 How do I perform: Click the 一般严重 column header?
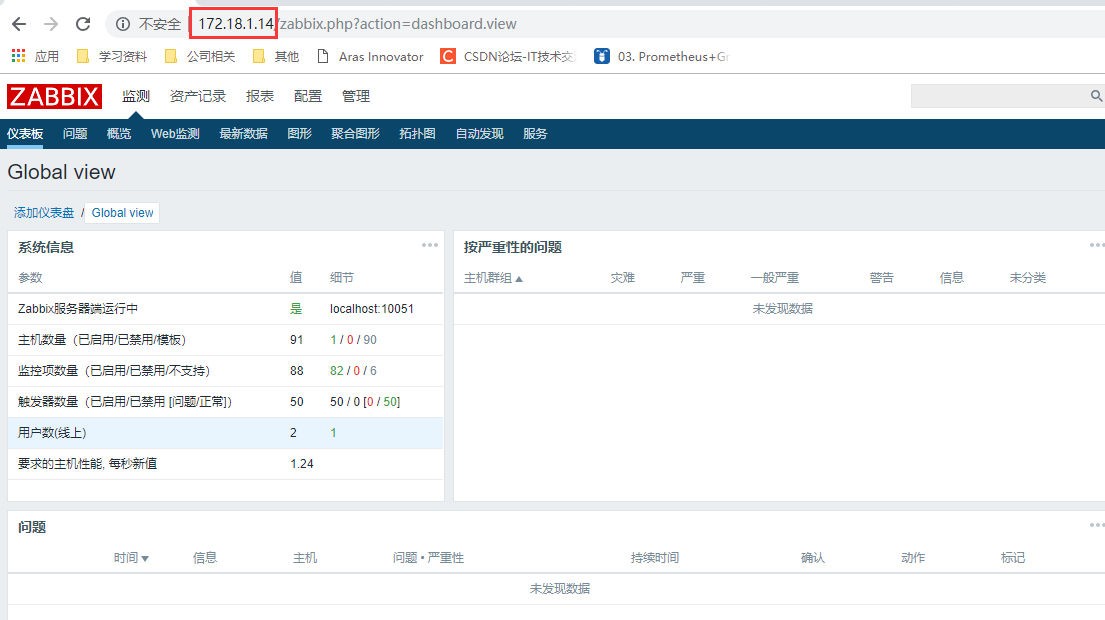click(x=775, y=278)
